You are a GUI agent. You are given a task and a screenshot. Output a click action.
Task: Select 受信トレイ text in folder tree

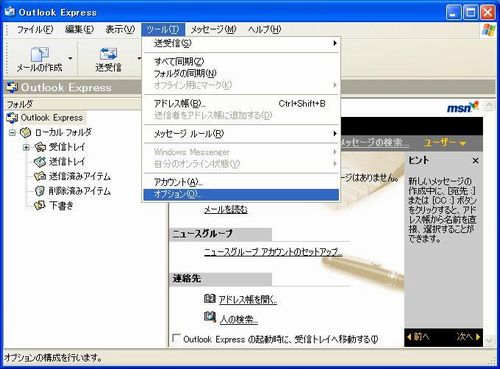67,147
